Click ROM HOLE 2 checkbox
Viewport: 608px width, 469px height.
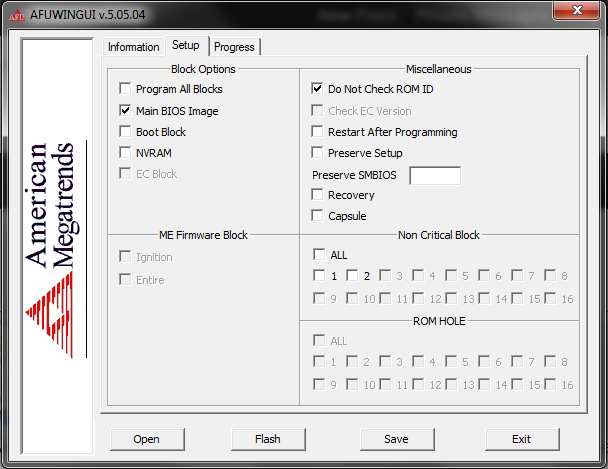[x=352, y=361]
